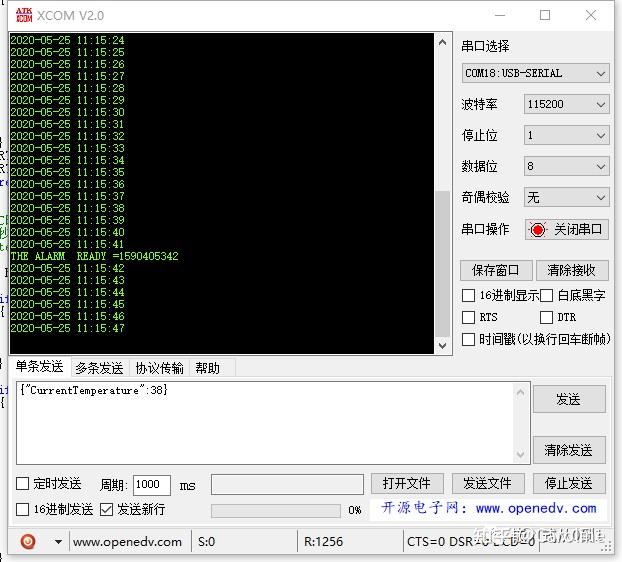Switch to the 多条发送 multi send tab

point(99,368)
